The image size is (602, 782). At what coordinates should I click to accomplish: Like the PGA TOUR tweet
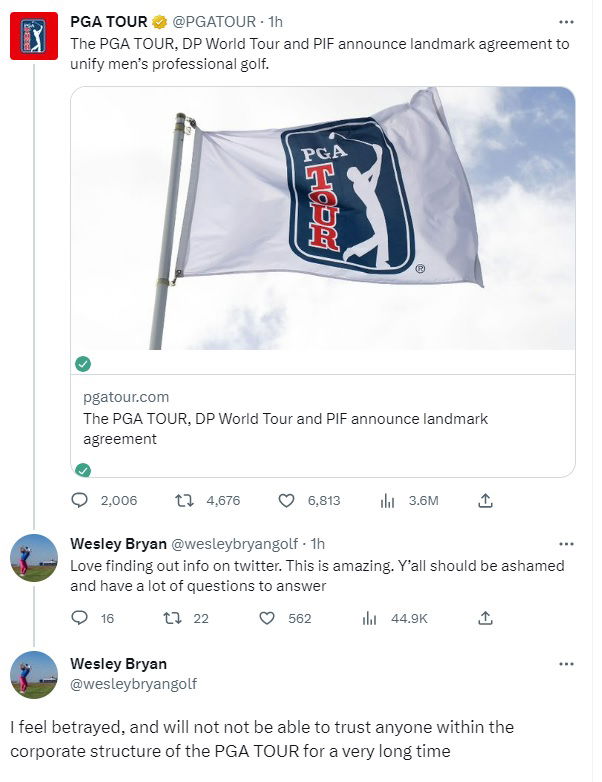286,500
